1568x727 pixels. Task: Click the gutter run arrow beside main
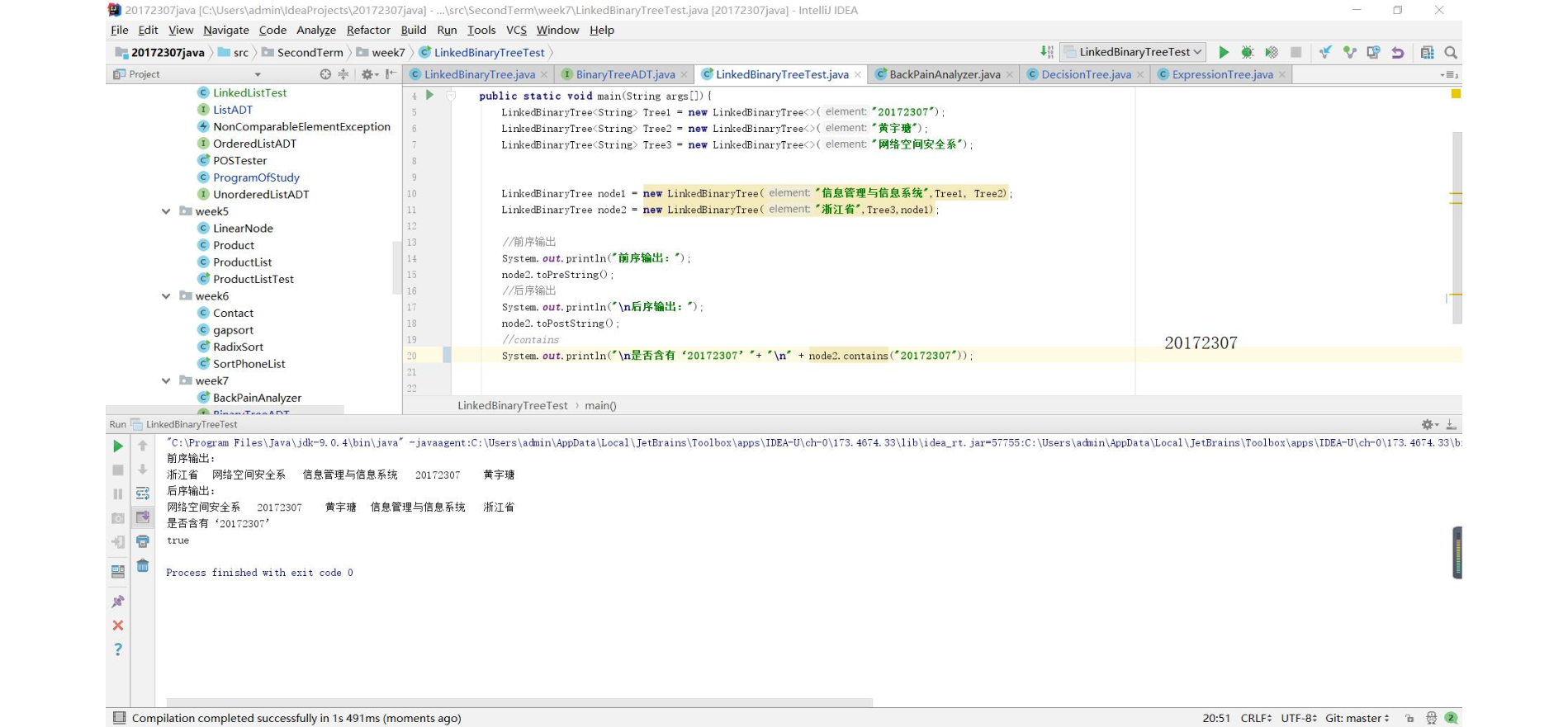(429, 95)
